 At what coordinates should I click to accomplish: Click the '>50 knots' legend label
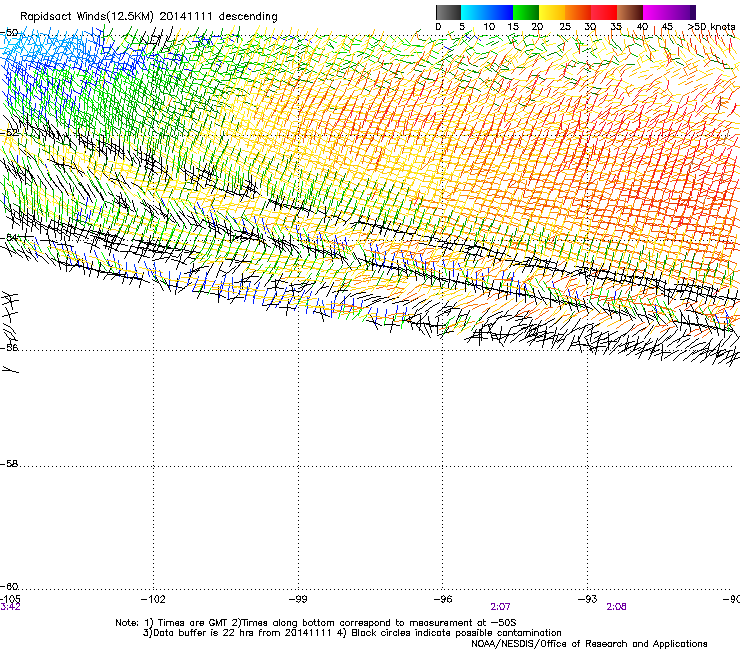711,27
